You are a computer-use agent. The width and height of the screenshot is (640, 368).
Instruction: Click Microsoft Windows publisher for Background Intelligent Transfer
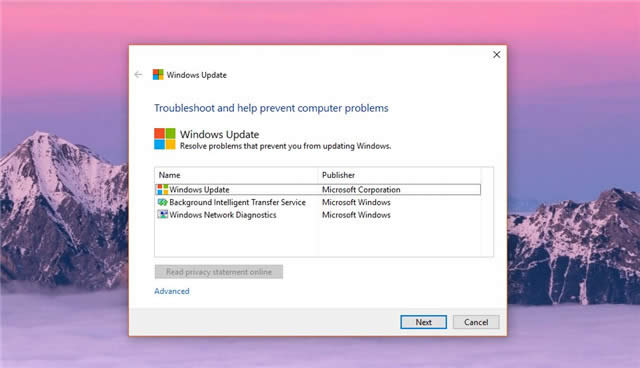pos(356,202)
